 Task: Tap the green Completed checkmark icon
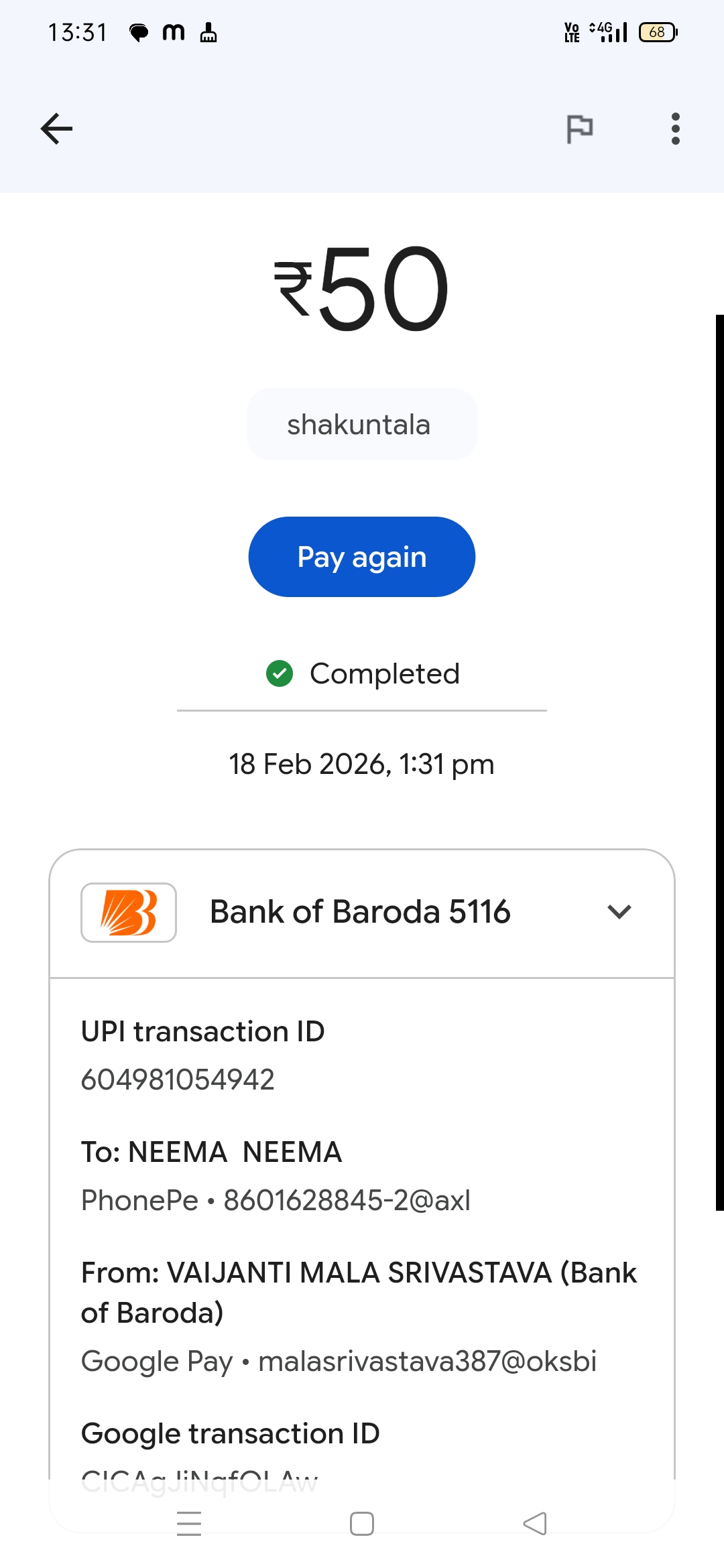coord(280,673)
